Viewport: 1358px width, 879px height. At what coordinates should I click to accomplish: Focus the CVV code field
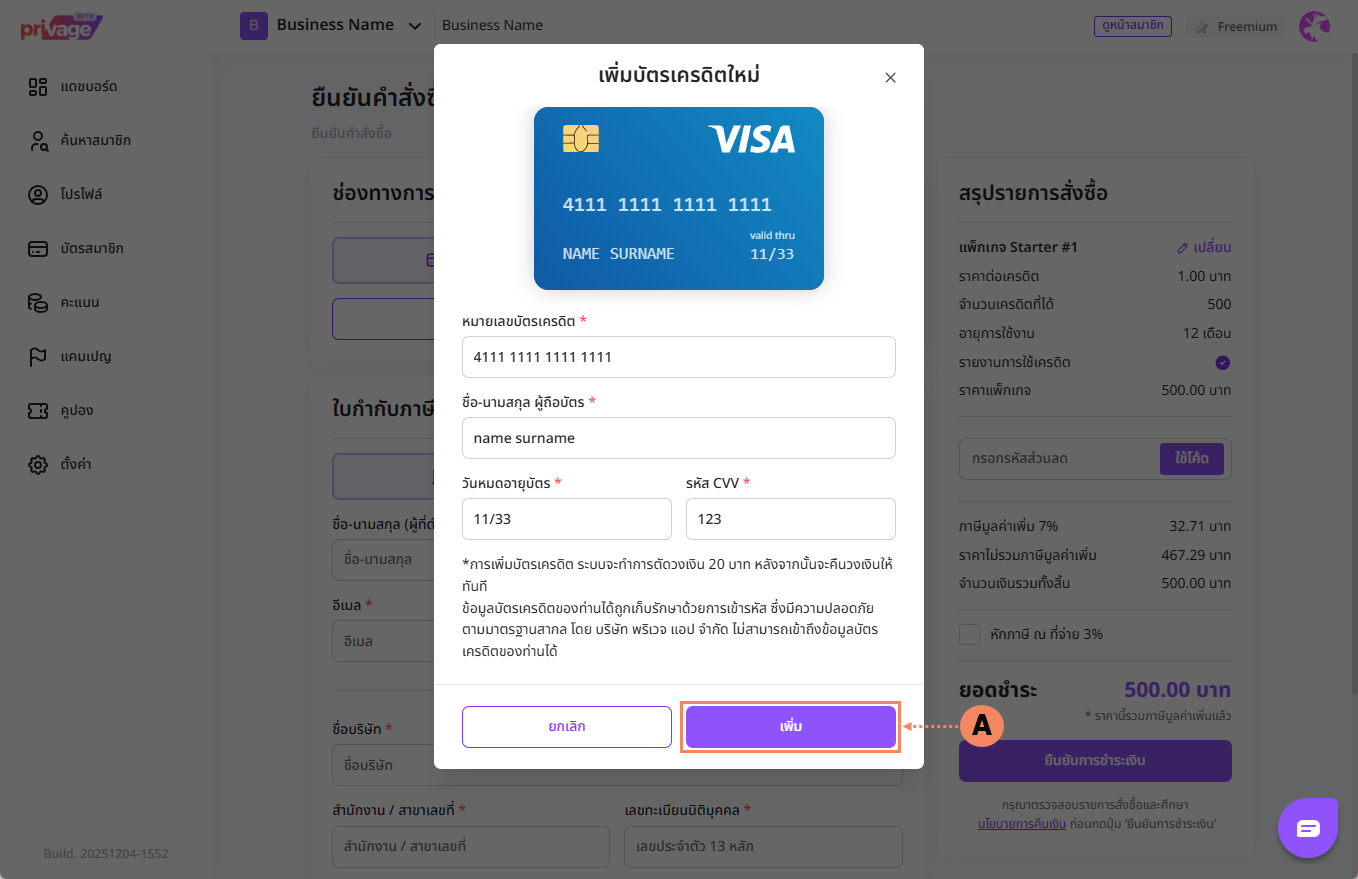pyautogui.click(x=790, y=519)
